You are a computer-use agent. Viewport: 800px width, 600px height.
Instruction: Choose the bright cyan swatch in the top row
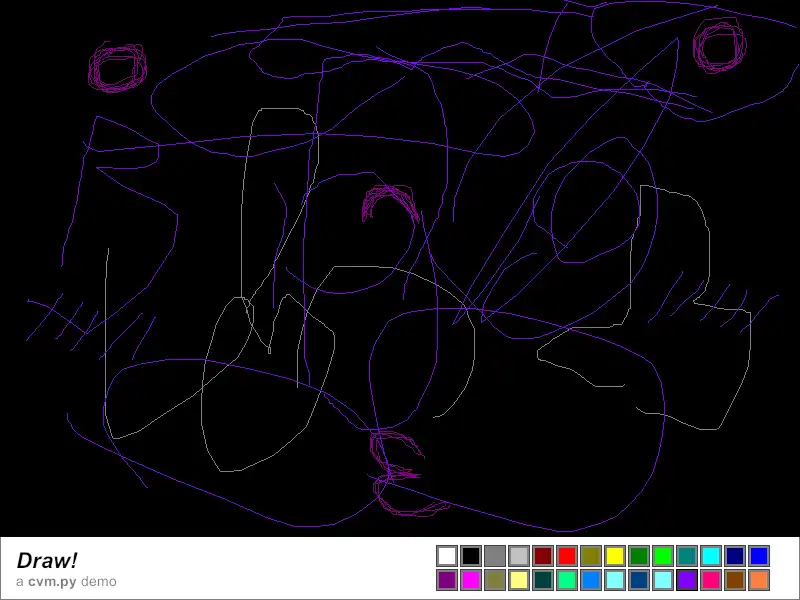tap(711, 556)
